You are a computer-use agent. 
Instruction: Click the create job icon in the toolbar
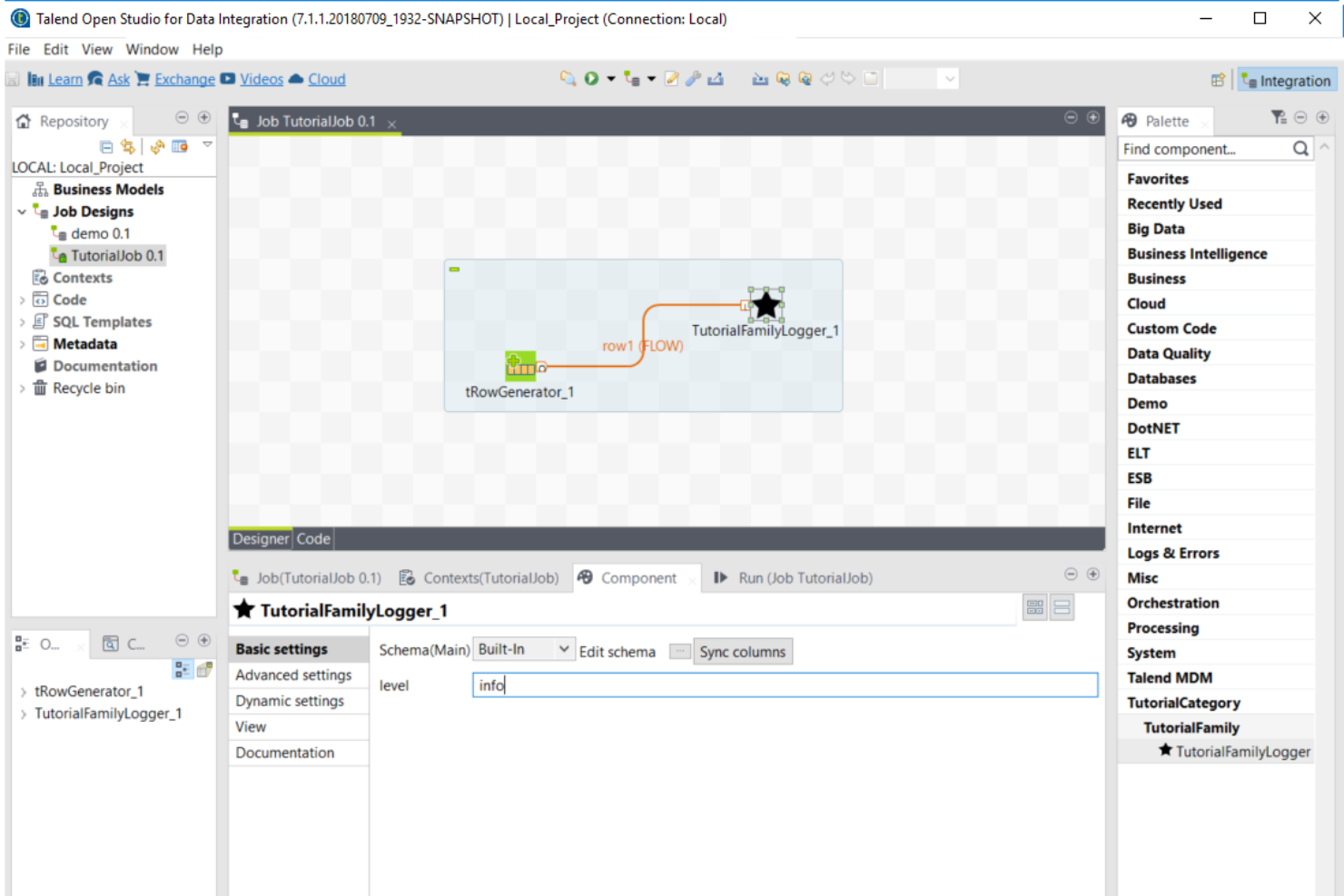click(632, 79)
